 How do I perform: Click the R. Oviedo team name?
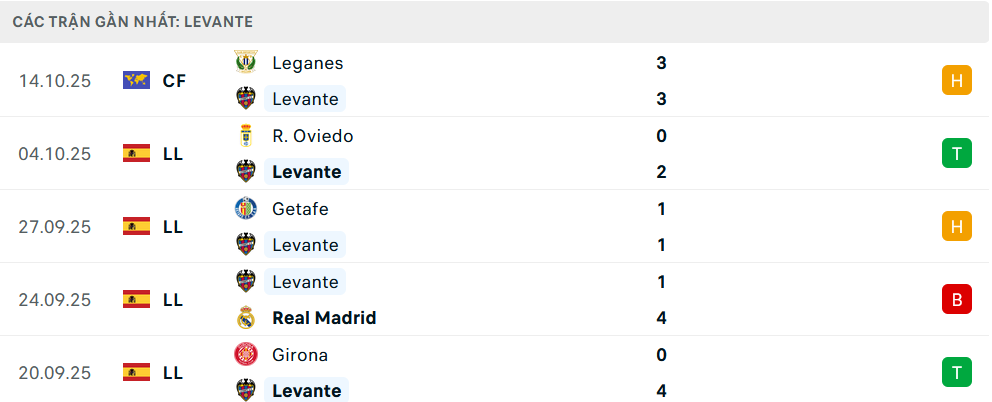click(x=312, y=135)
